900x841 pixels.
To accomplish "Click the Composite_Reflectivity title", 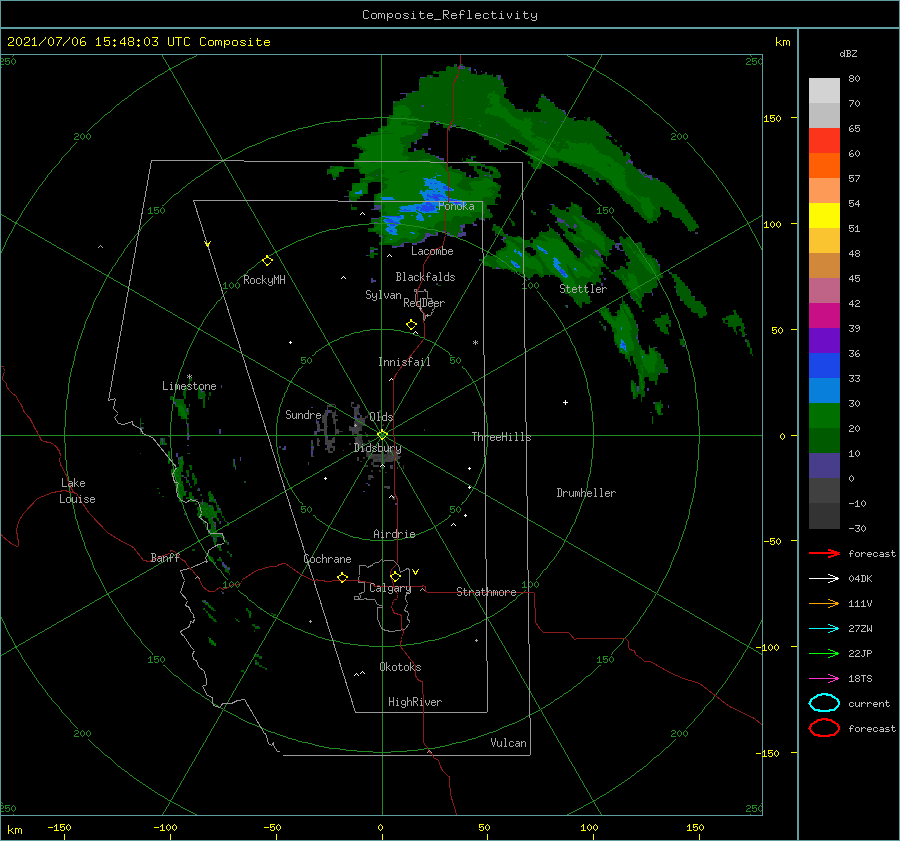I will pyautogui.click(x=449, y=15).
